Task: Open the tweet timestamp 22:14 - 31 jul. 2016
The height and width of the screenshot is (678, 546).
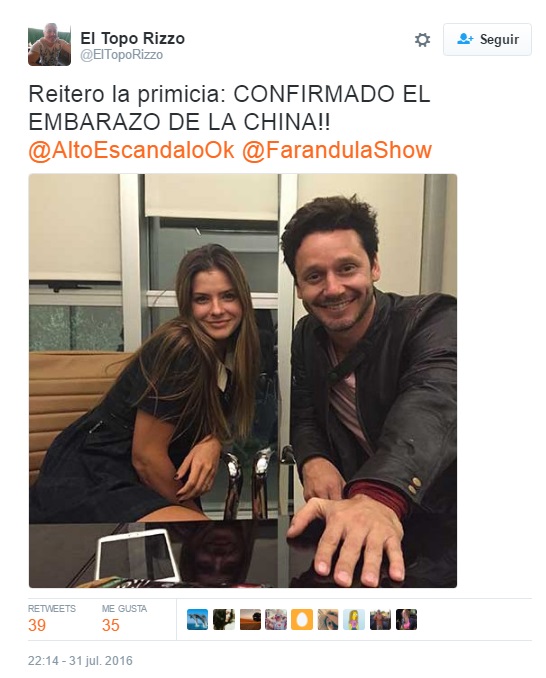Action: tap(80, 660)
